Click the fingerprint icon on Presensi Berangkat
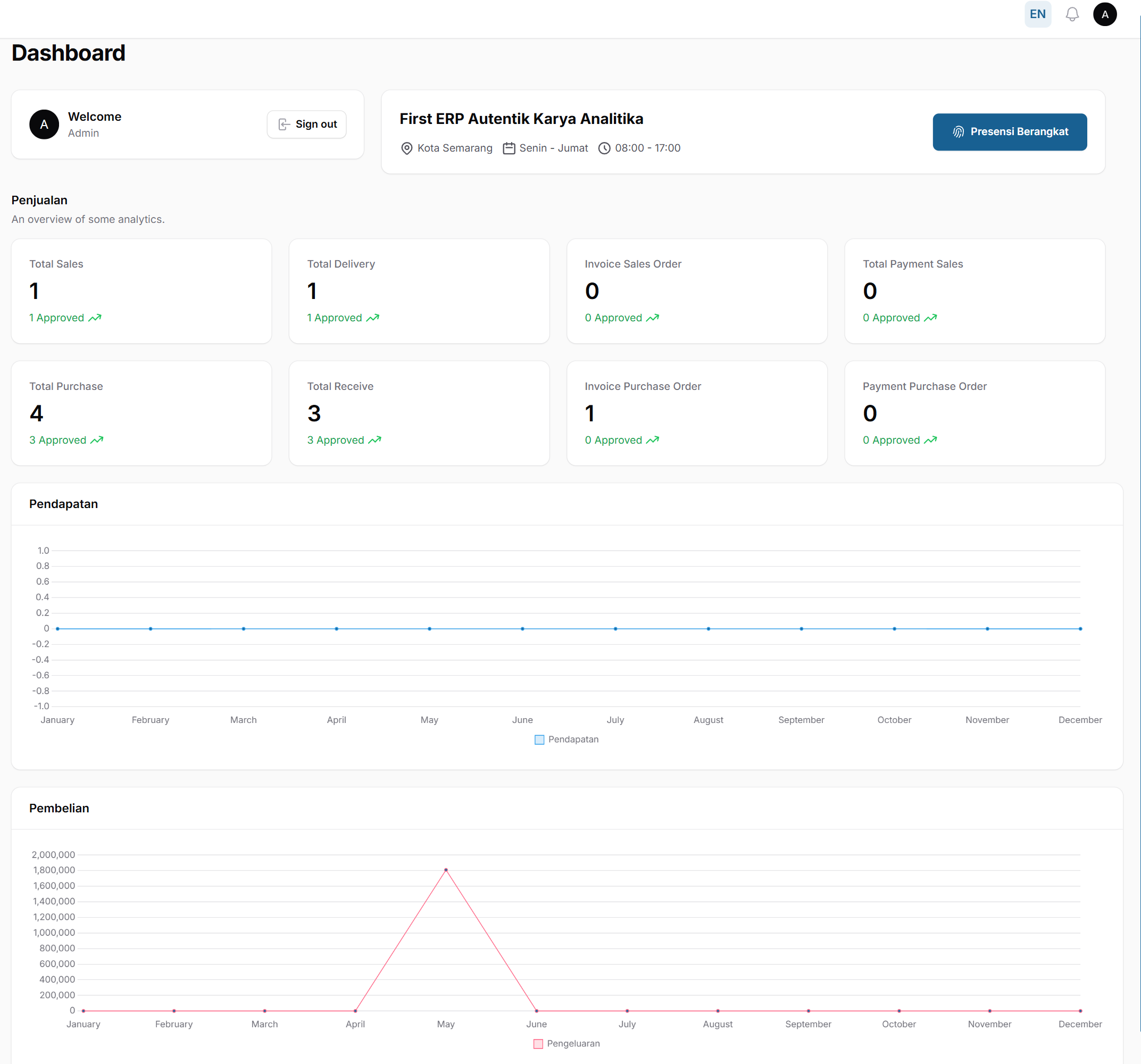Image resolution: width=1141 pixels, height=1064 pixels. click(x=958, y=132)
